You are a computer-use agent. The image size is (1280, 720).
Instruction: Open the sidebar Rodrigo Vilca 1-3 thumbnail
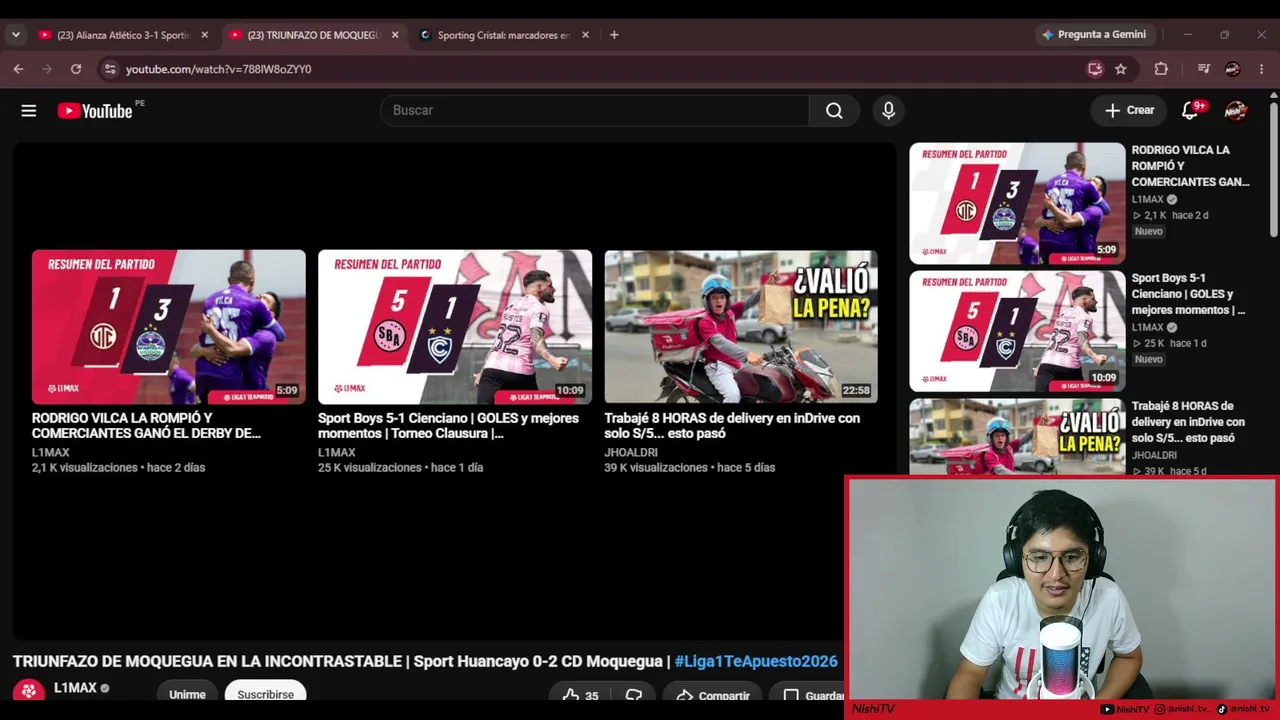(x=1017, y=203)
